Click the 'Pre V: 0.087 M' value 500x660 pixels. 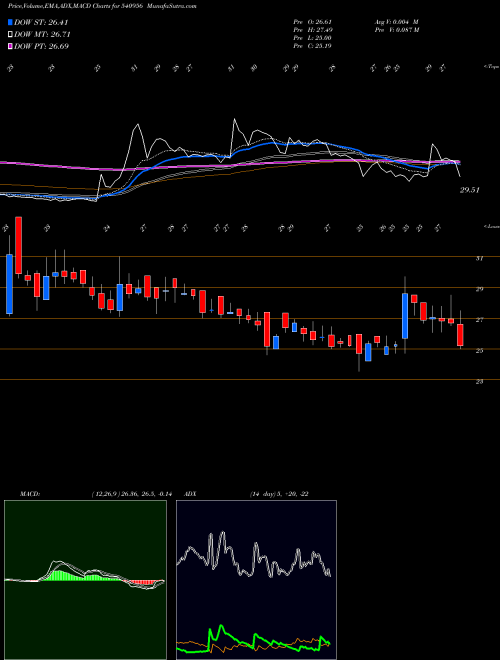[396, 30]
